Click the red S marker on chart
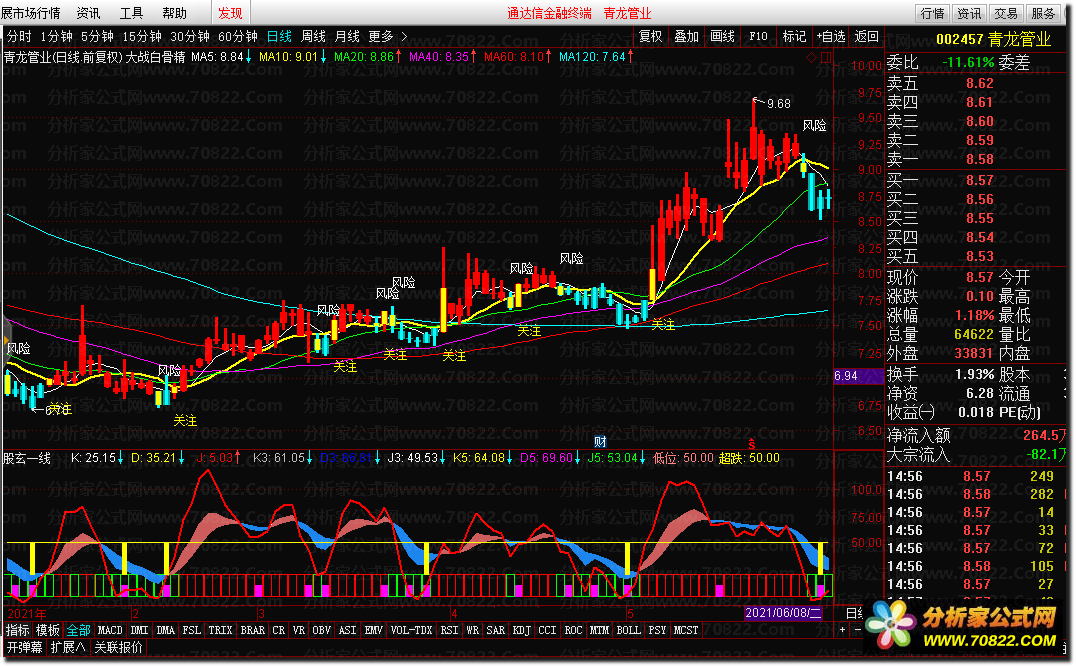Viewport: 1076px width, 666px height. (x=752, y=443)
